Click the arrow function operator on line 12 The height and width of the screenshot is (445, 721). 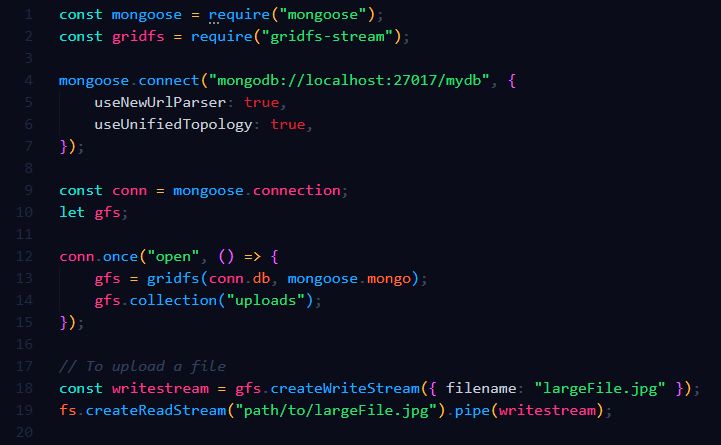pyautogui.click(x=252, y=257)
